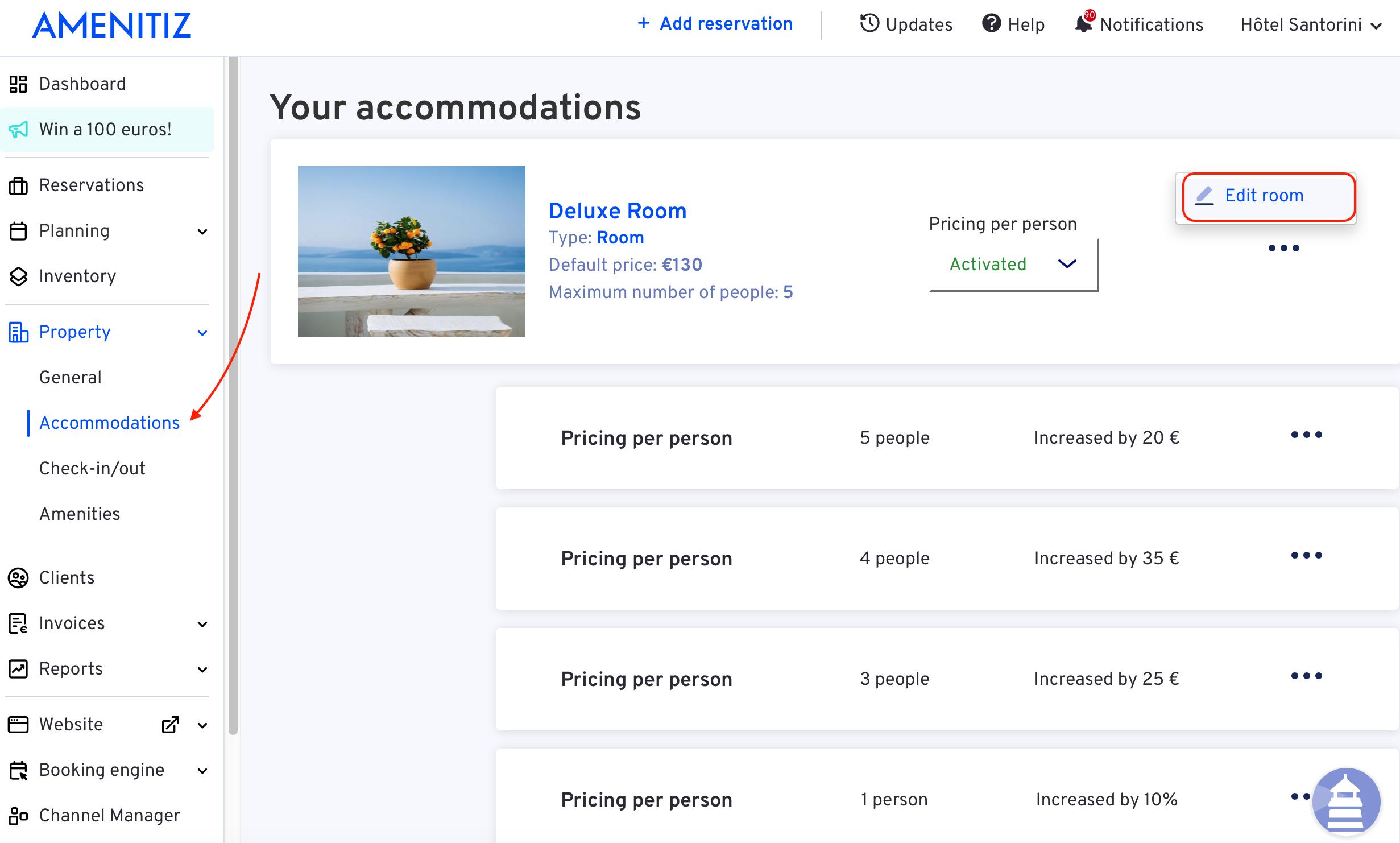Collapse the Property submenu chevron

point(202,333)
